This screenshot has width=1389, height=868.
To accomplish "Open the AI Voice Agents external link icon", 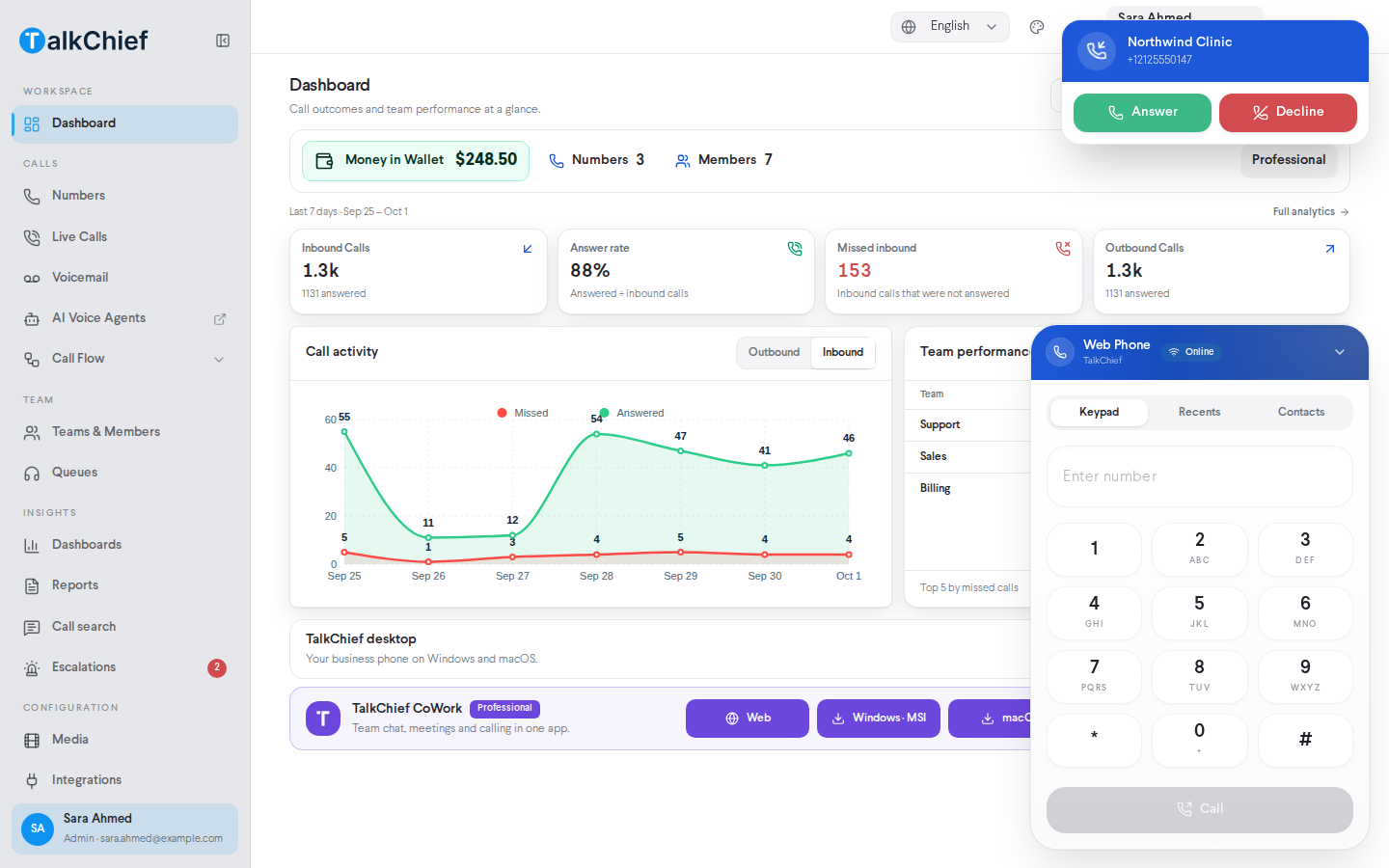I will click(220, 318).
